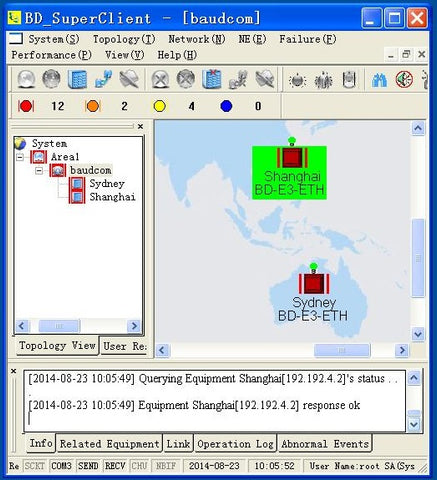Click the grey cable icon after link delete
The width and height of the screenshot is (437, 480).
pos(265,79)
